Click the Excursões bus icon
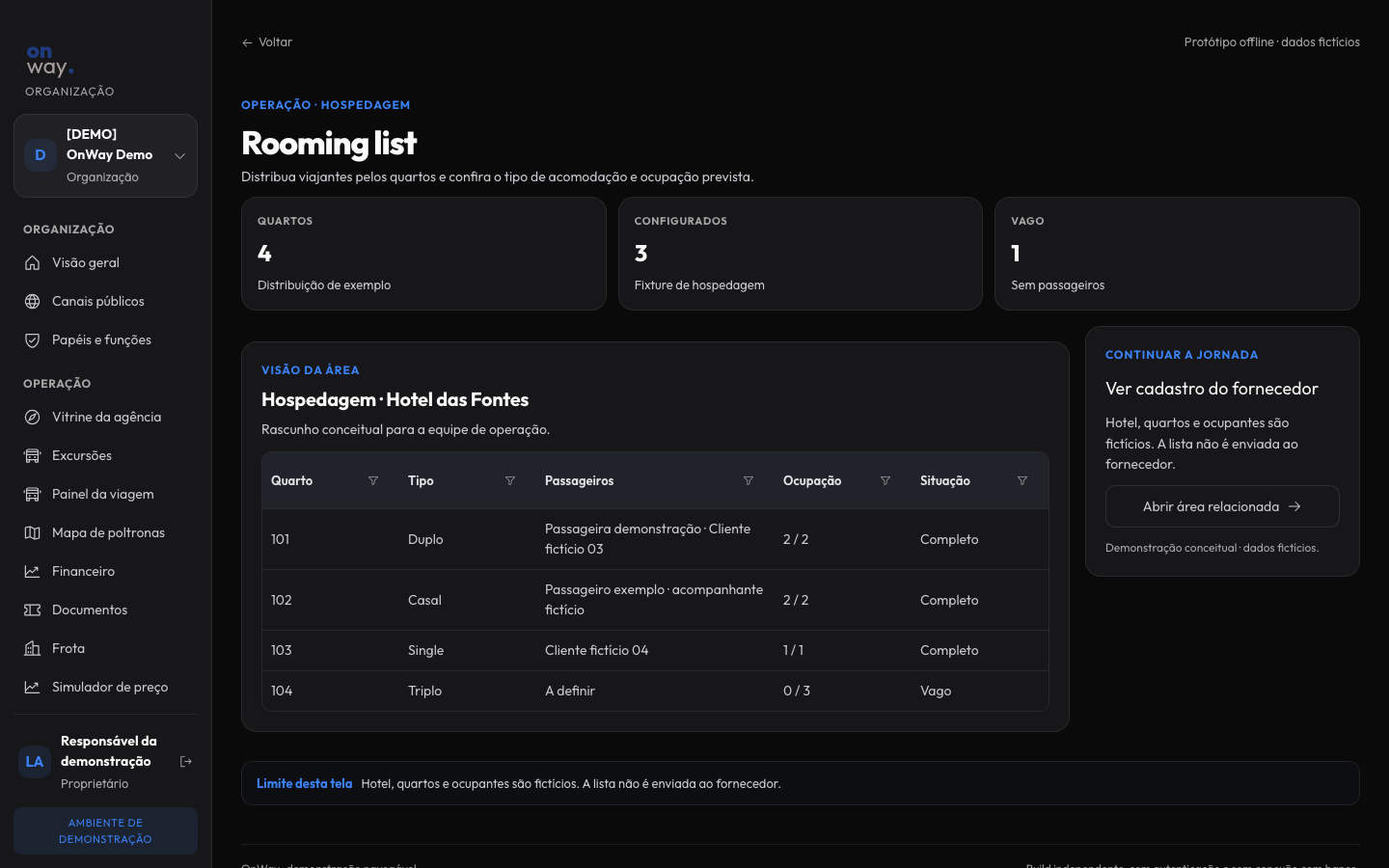Viewport: 1389px width, 868px height. point(32,455)
